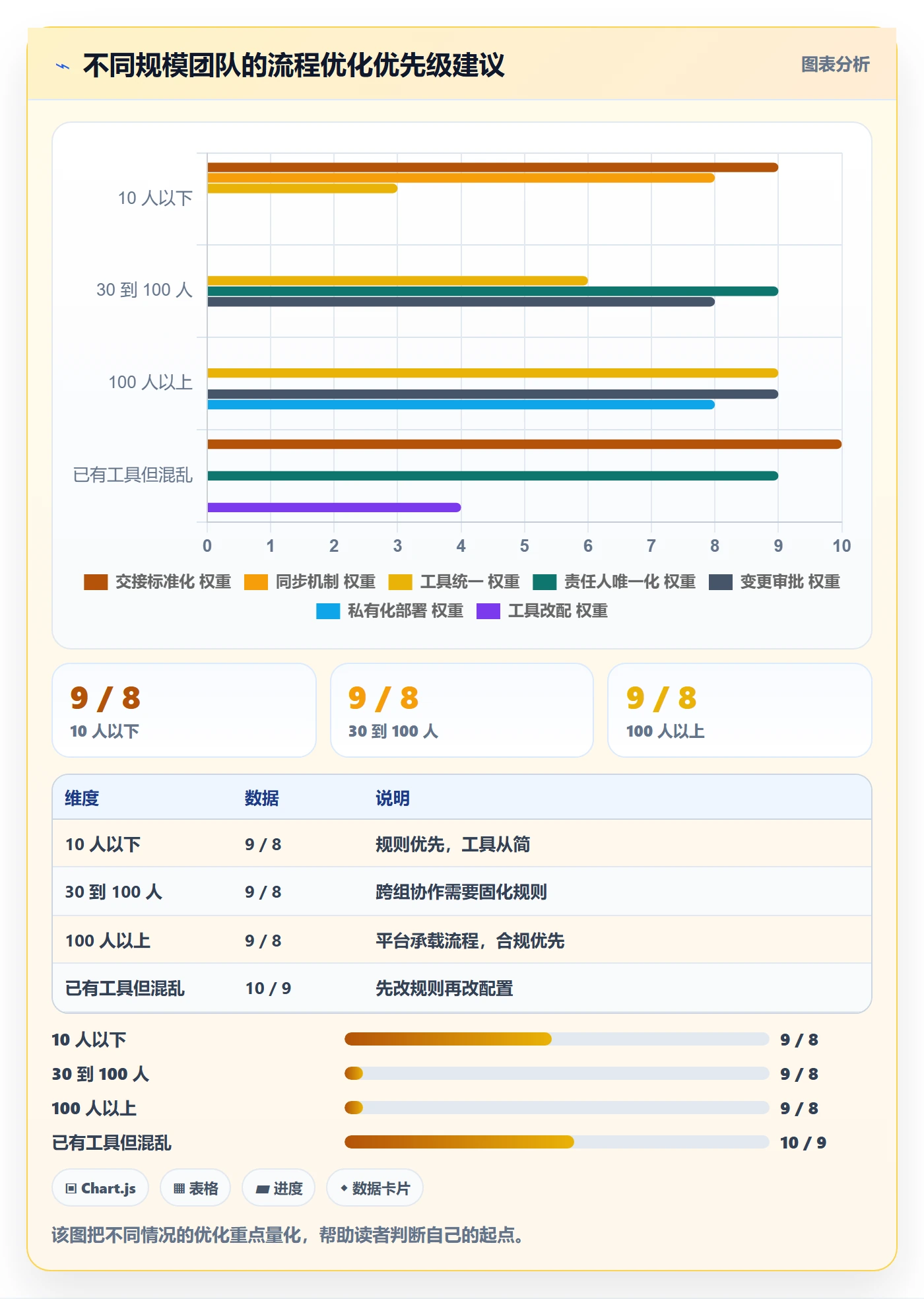Click the progress bar for 30 到 100 人
This screenshot has height=1299, width=924.
556,1073
